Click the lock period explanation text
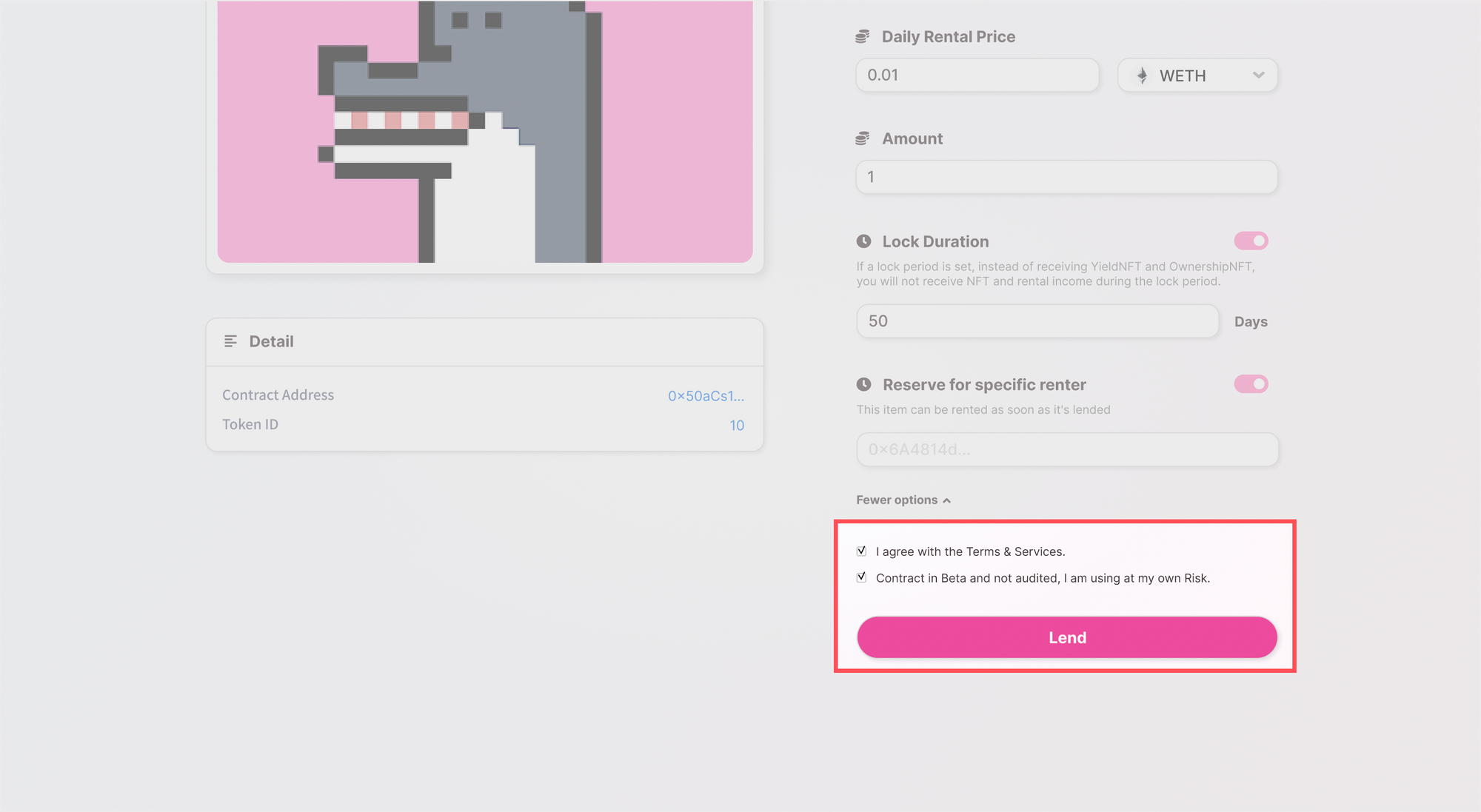 tap(1056, 274)
